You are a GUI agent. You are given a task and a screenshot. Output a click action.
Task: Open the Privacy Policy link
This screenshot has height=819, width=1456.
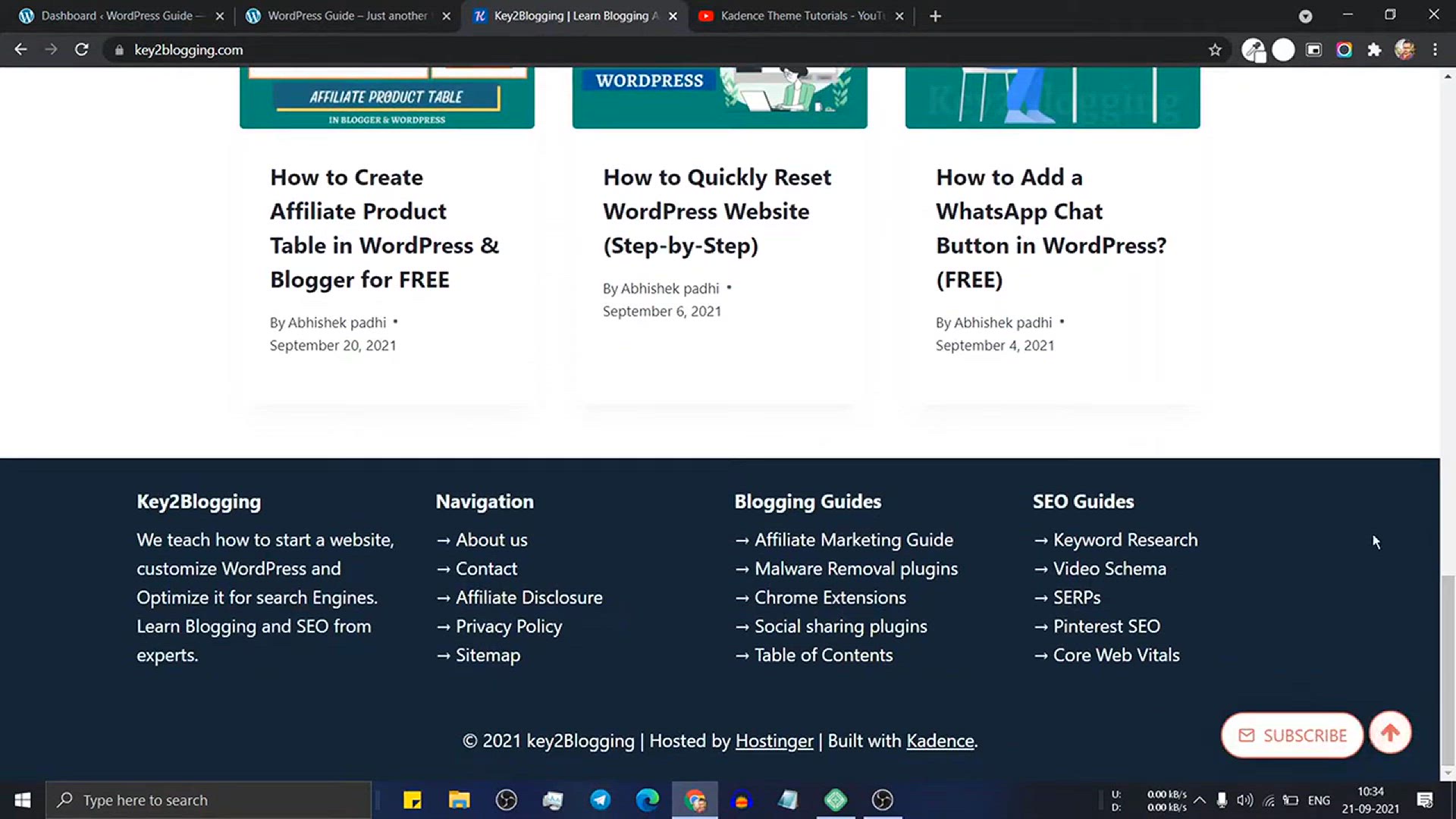point(509,626)
